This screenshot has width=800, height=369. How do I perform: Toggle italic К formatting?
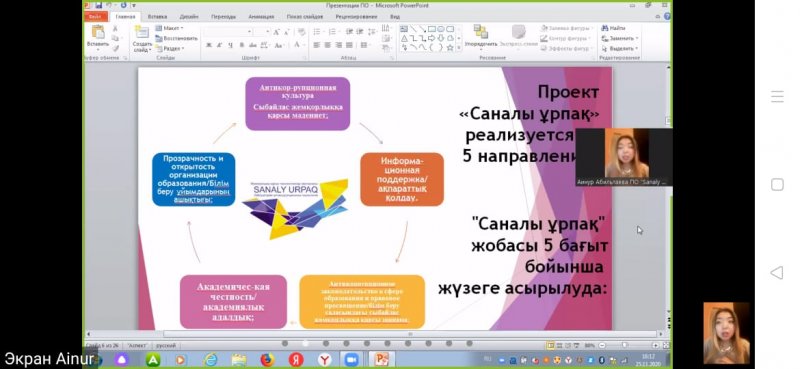[x=219, y=45]
